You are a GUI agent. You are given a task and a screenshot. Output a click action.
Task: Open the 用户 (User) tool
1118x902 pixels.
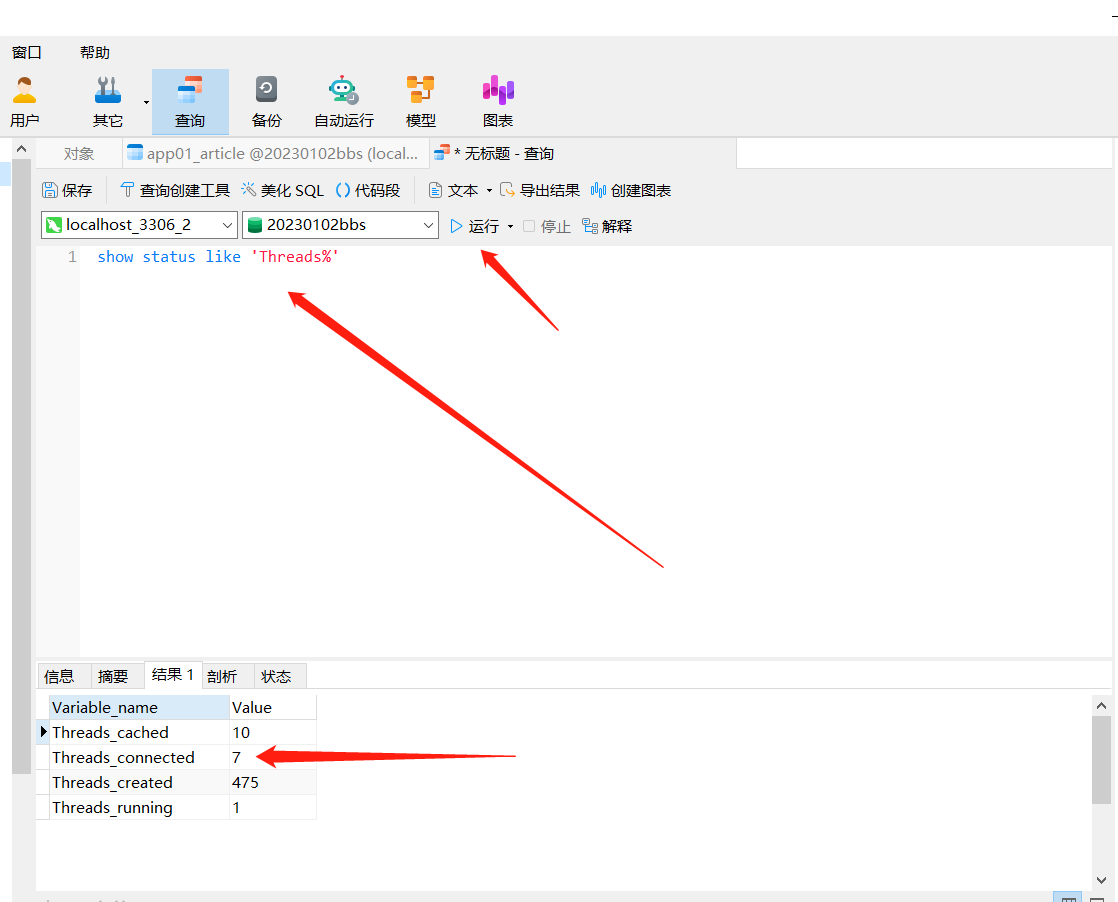pos(24,101)
